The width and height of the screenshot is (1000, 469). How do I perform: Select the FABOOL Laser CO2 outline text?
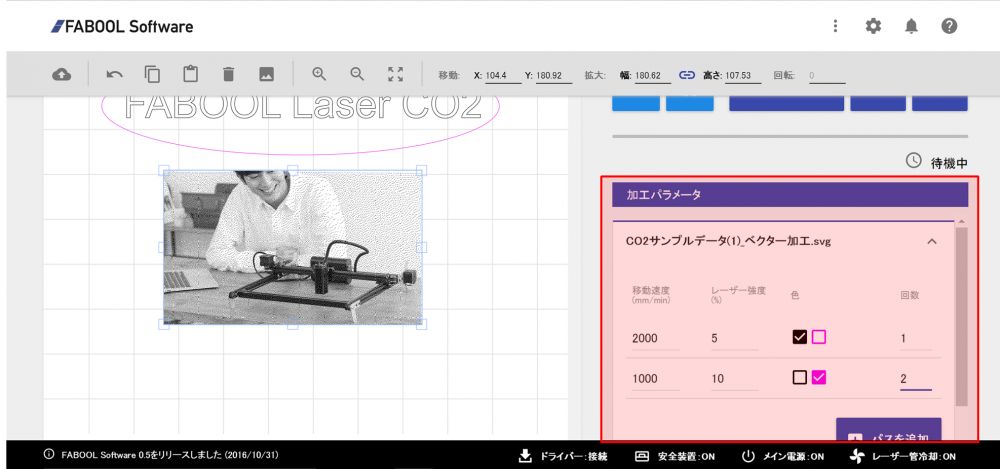pos(303,107)
